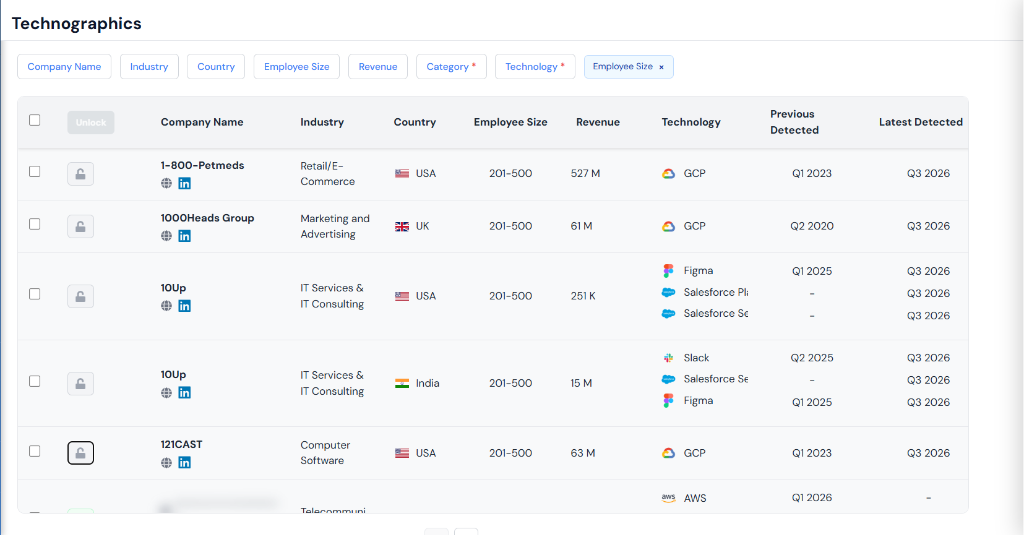Check the 1-800-Petmeds row checkbox

click(x=35, y=172)
